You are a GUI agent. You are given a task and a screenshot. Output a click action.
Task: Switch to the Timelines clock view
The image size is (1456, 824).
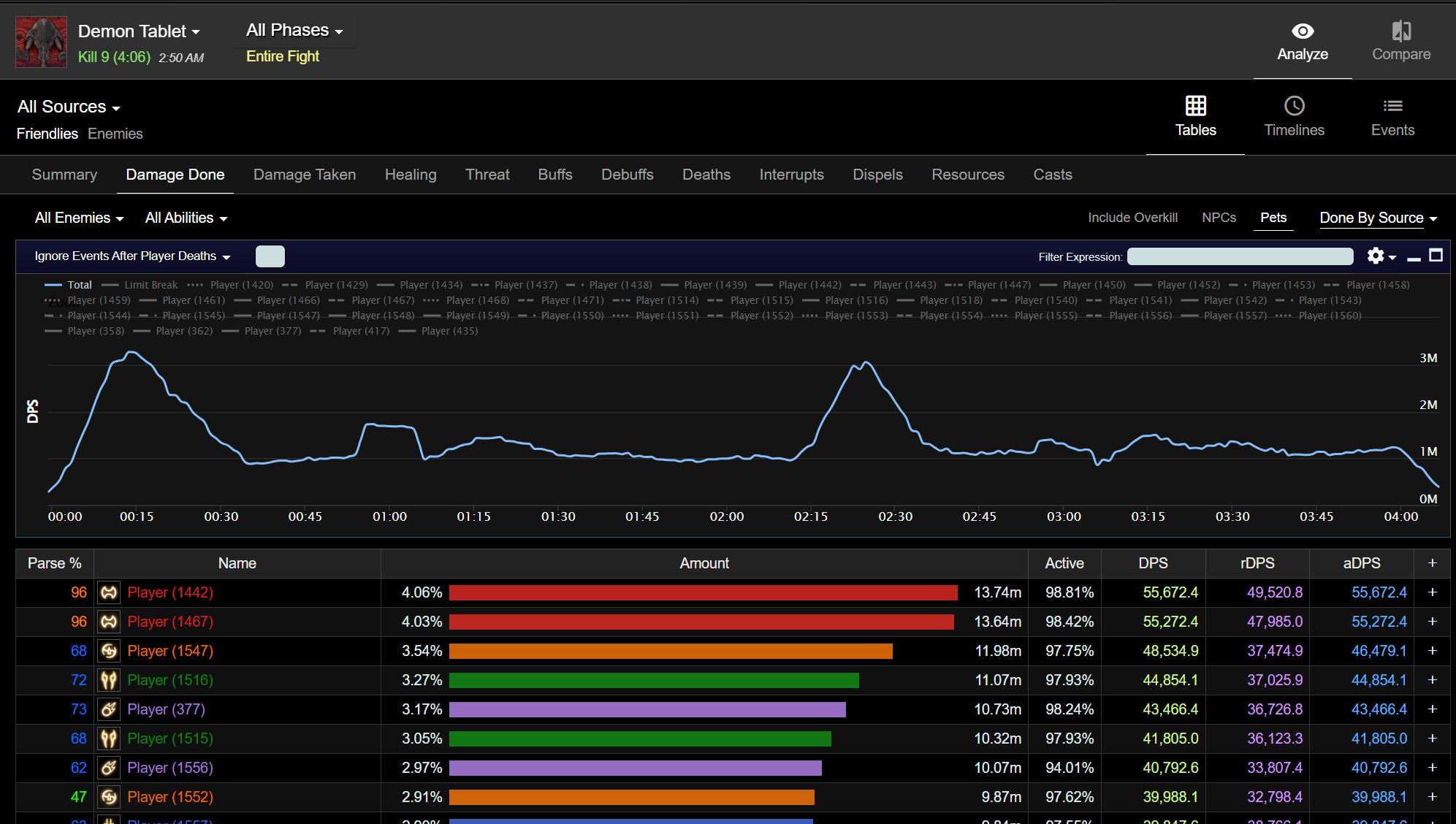1294,117
